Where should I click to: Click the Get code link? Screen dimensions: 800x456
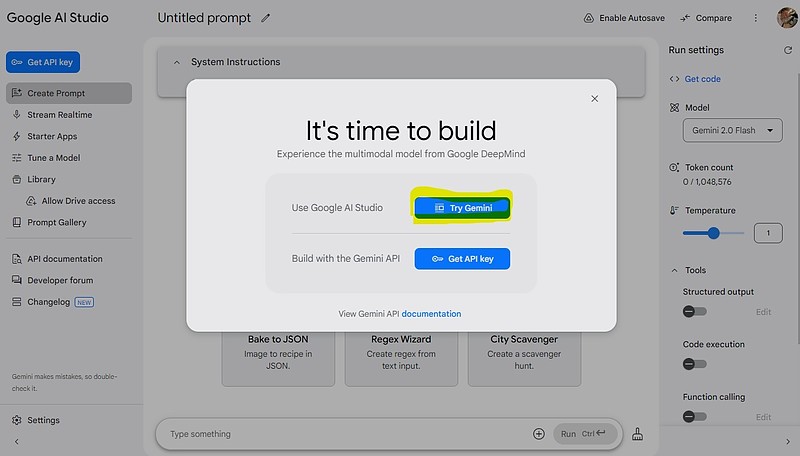pos(703,79)
